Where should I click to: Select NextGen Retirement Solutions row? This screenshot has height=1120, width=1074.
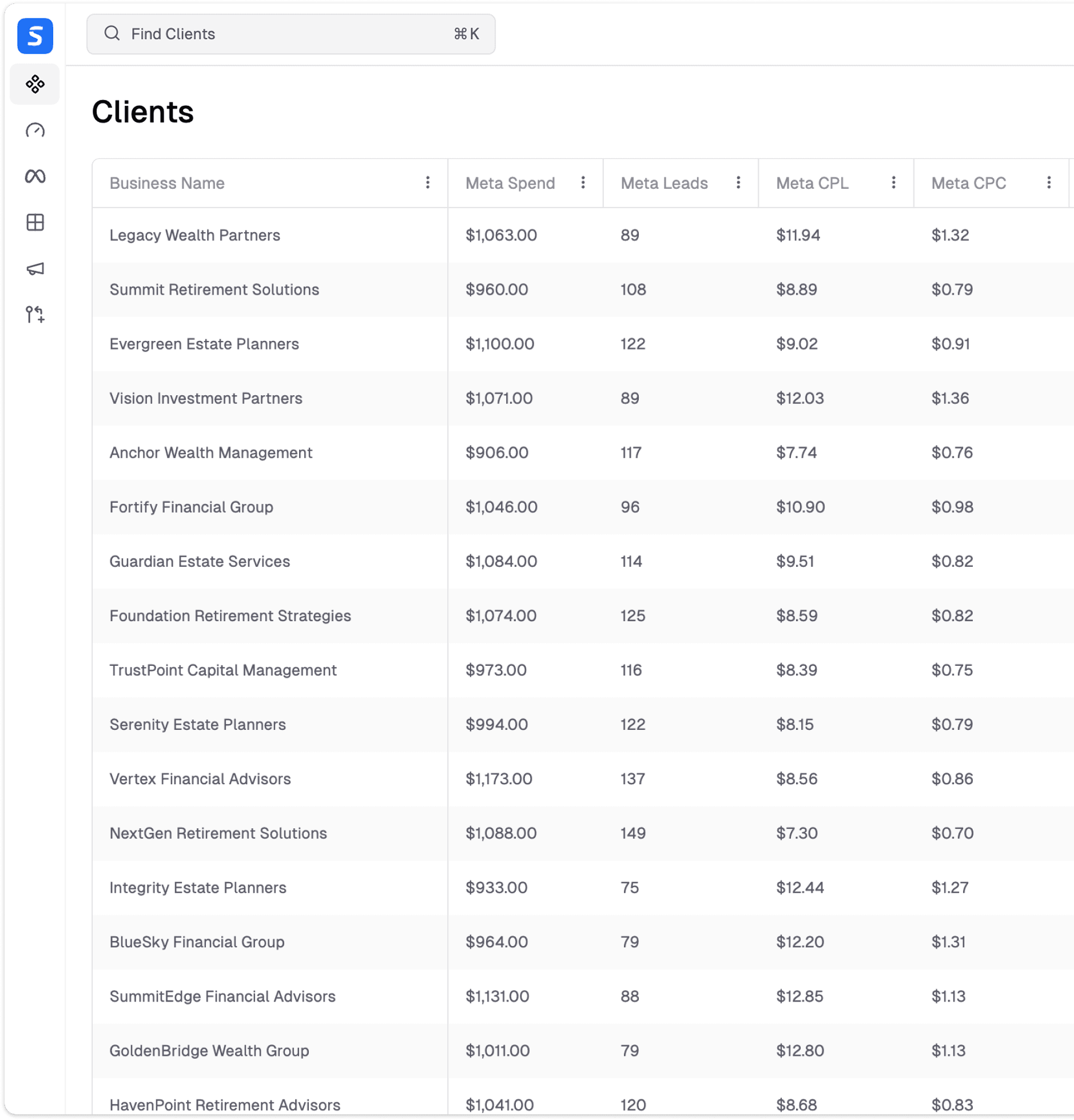(x=218, y=833)
